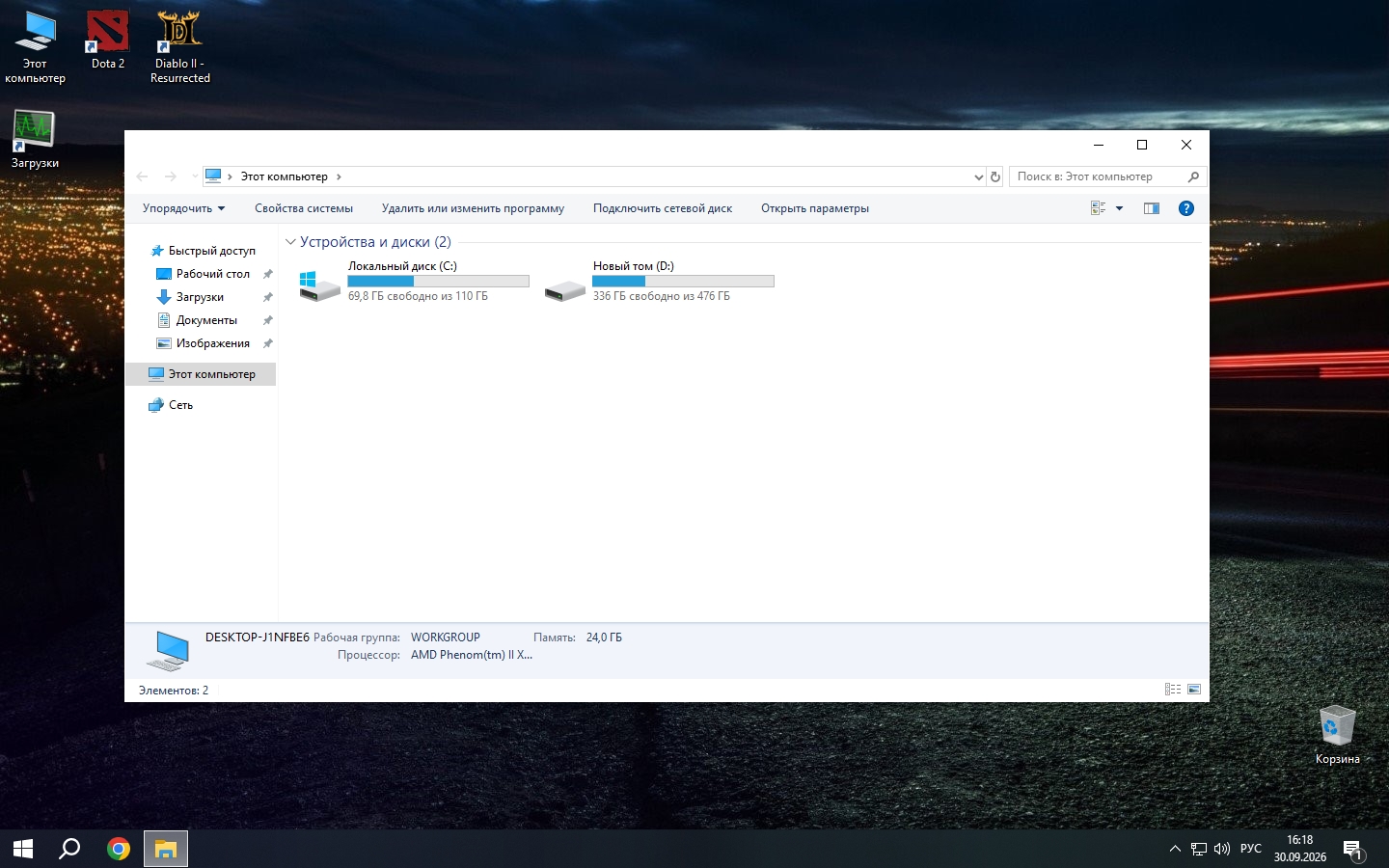
Task: Select the Корзина recycle bin icon
Action: click(1337, 735)
